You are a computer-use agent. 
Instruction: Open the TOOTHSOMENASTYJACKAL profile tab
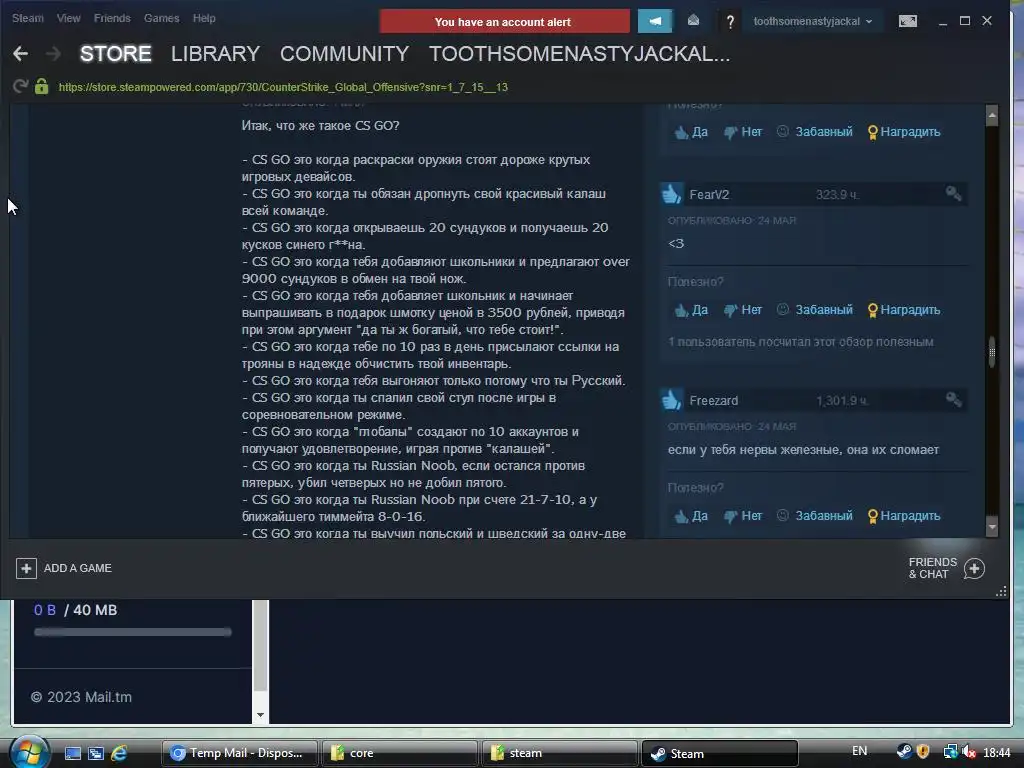tap(579, 54)
